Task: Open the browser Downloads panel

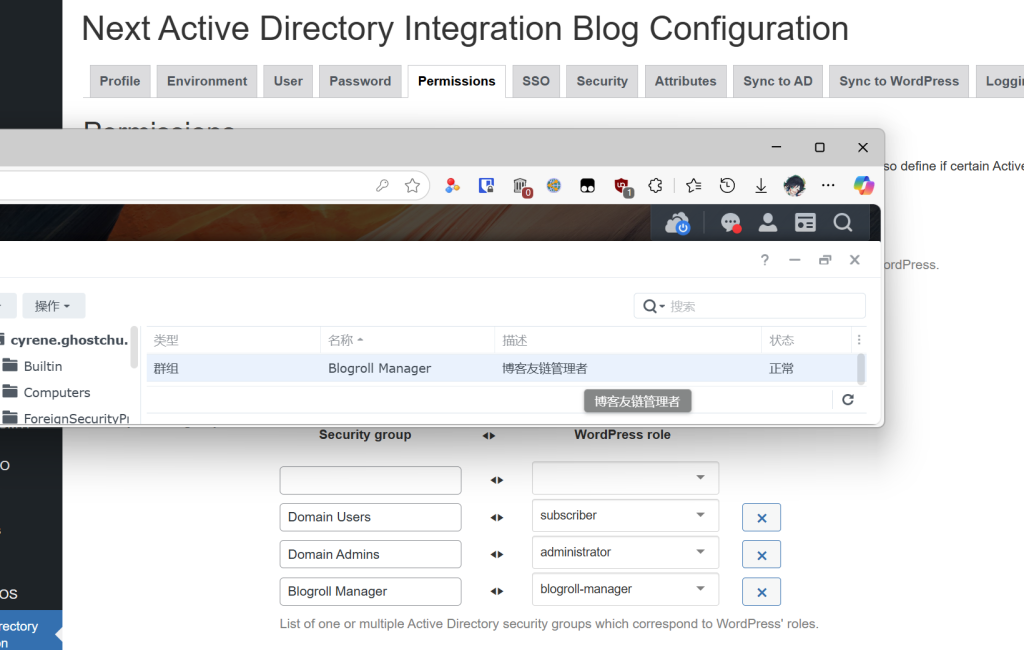Action: point(761,186)
